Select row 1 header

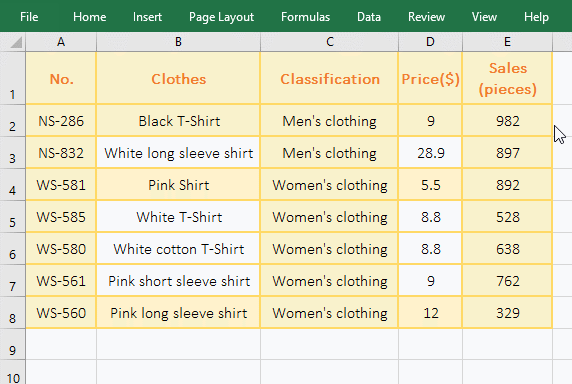coord(13,78)
